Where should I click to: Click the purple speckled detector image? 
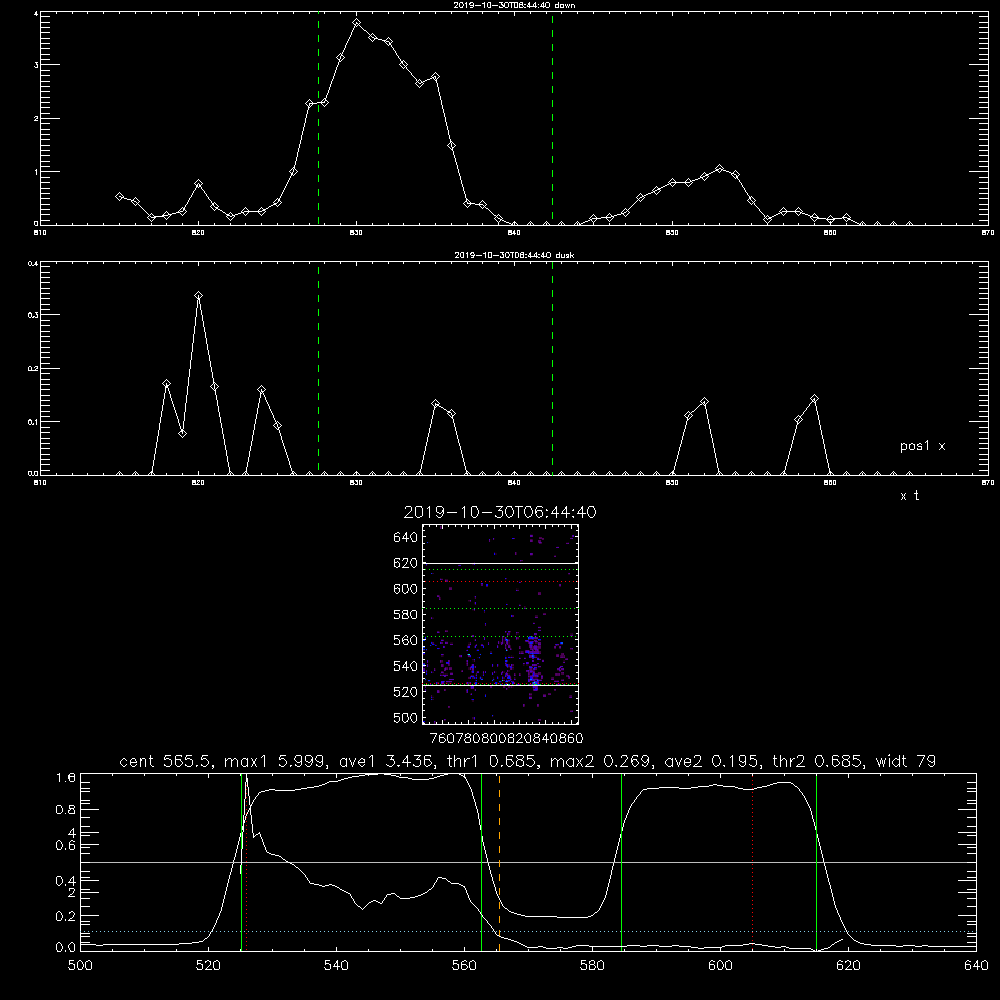coord(501,624)
